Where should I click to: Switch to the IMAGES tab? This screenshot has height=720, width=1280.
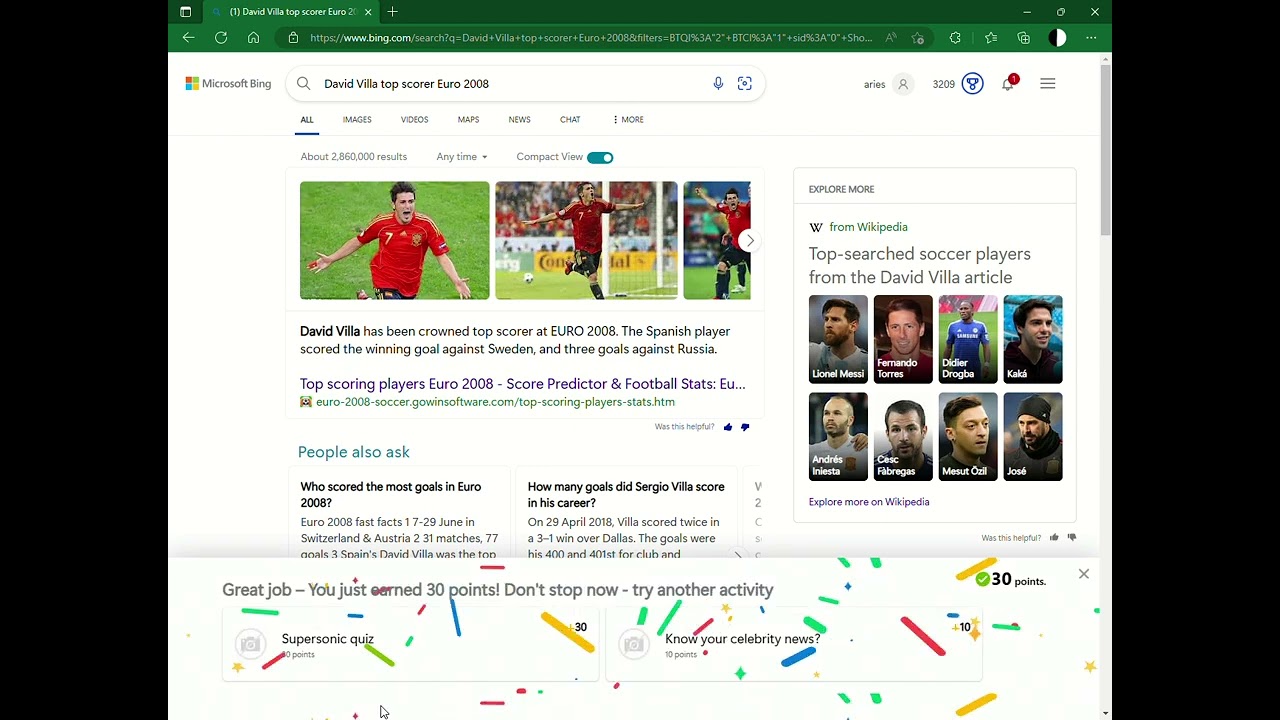tap(357, 120)
